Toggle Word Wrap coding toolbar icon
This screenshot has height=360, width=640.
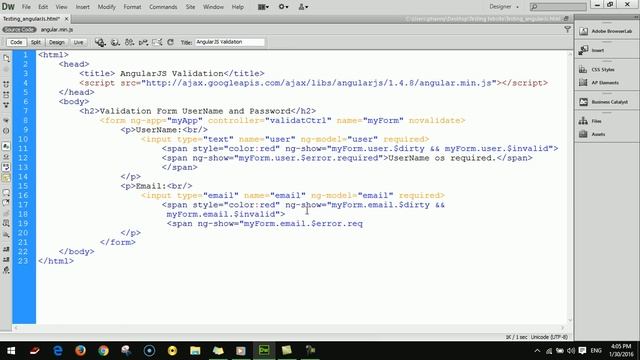pyautogui.click(x=6, y=167)
